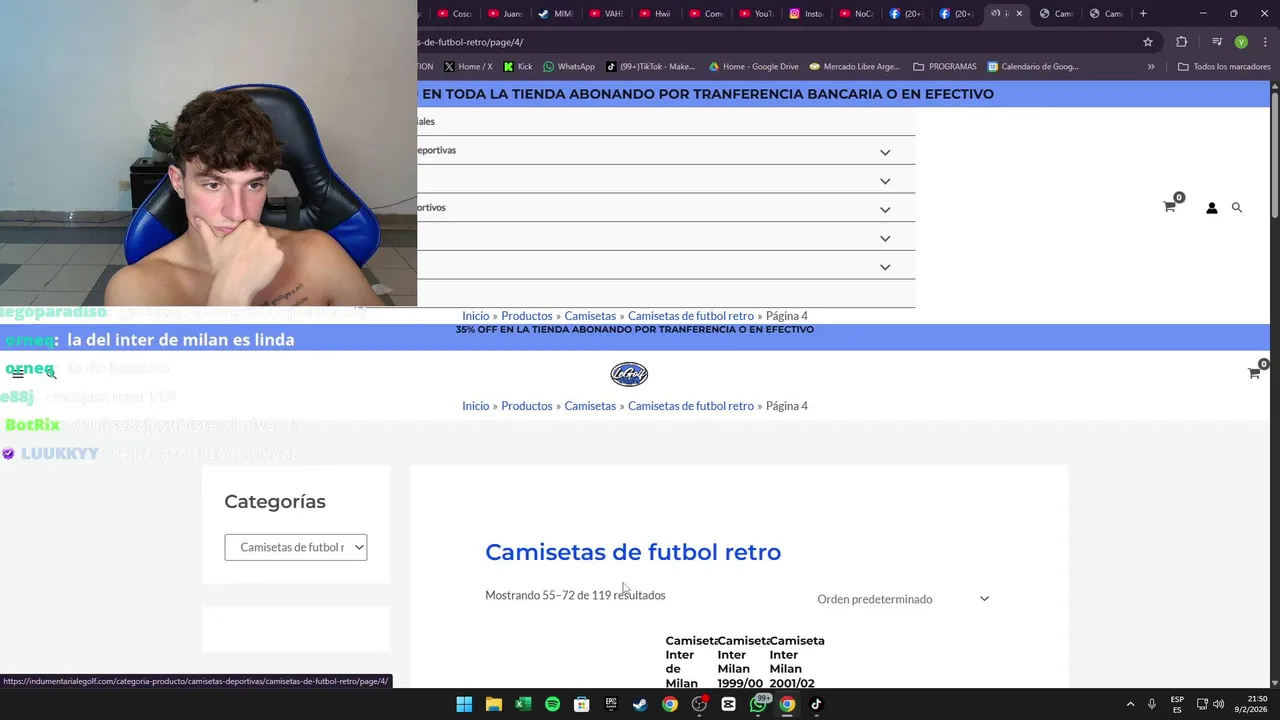The height and width of the screenshot is (720, 1280).
Task: Open the WhatsApp bookmark
Action: [569, 67]
